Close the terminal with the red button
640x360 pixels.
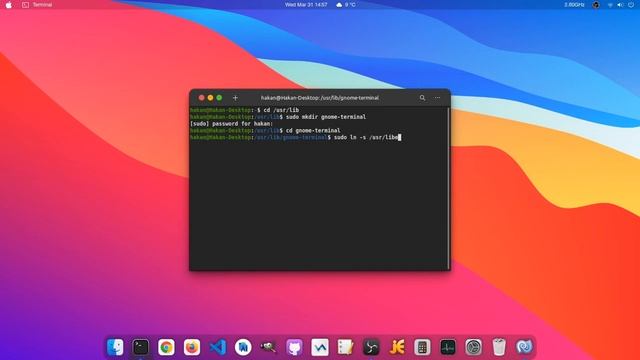click(201, 98)
